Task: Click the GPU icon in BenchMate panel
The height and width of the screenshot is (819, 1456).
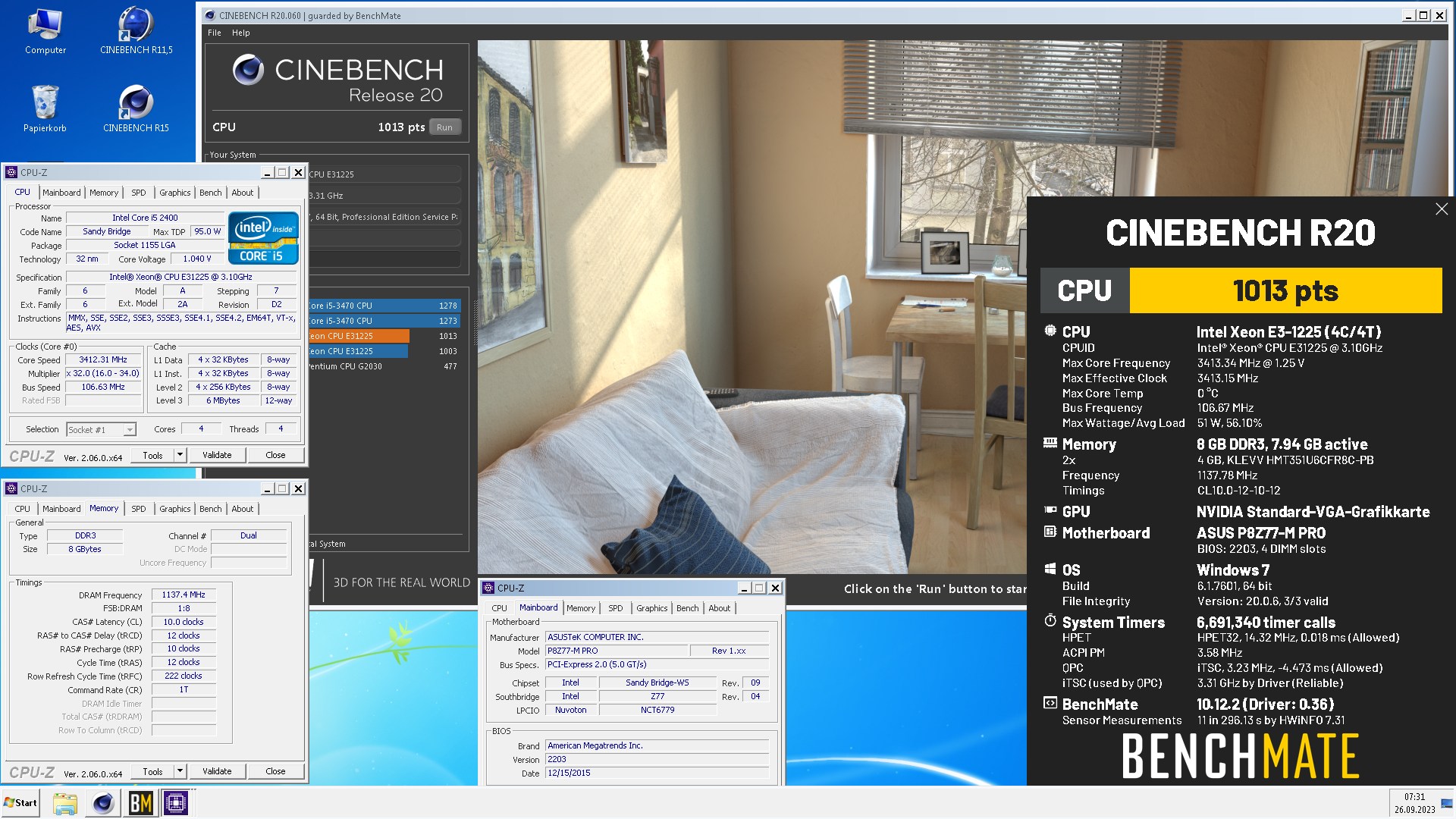Action: 1050,510
